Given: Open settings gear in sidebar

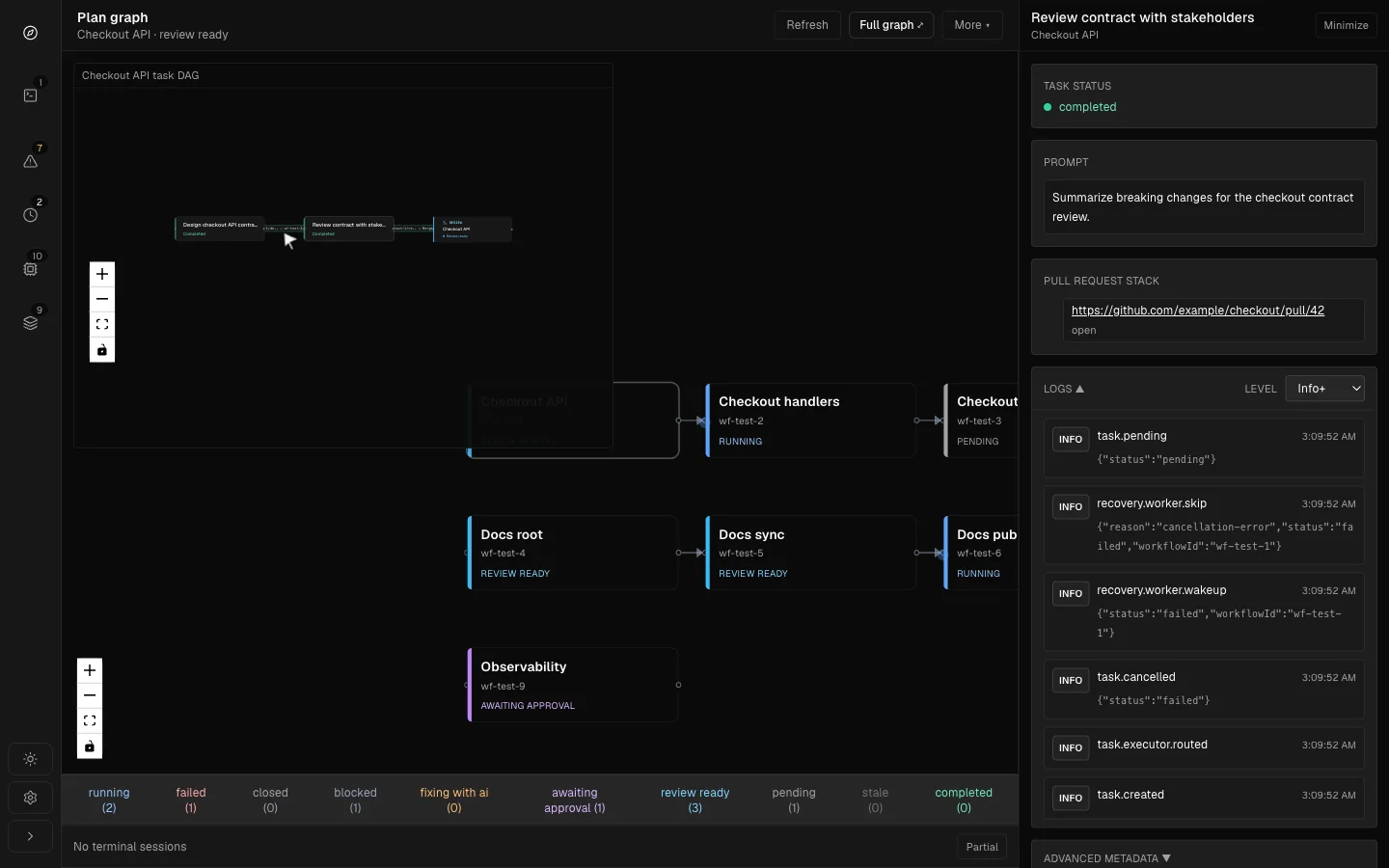Looking at the screenshot, I should (x=31, y=798).
